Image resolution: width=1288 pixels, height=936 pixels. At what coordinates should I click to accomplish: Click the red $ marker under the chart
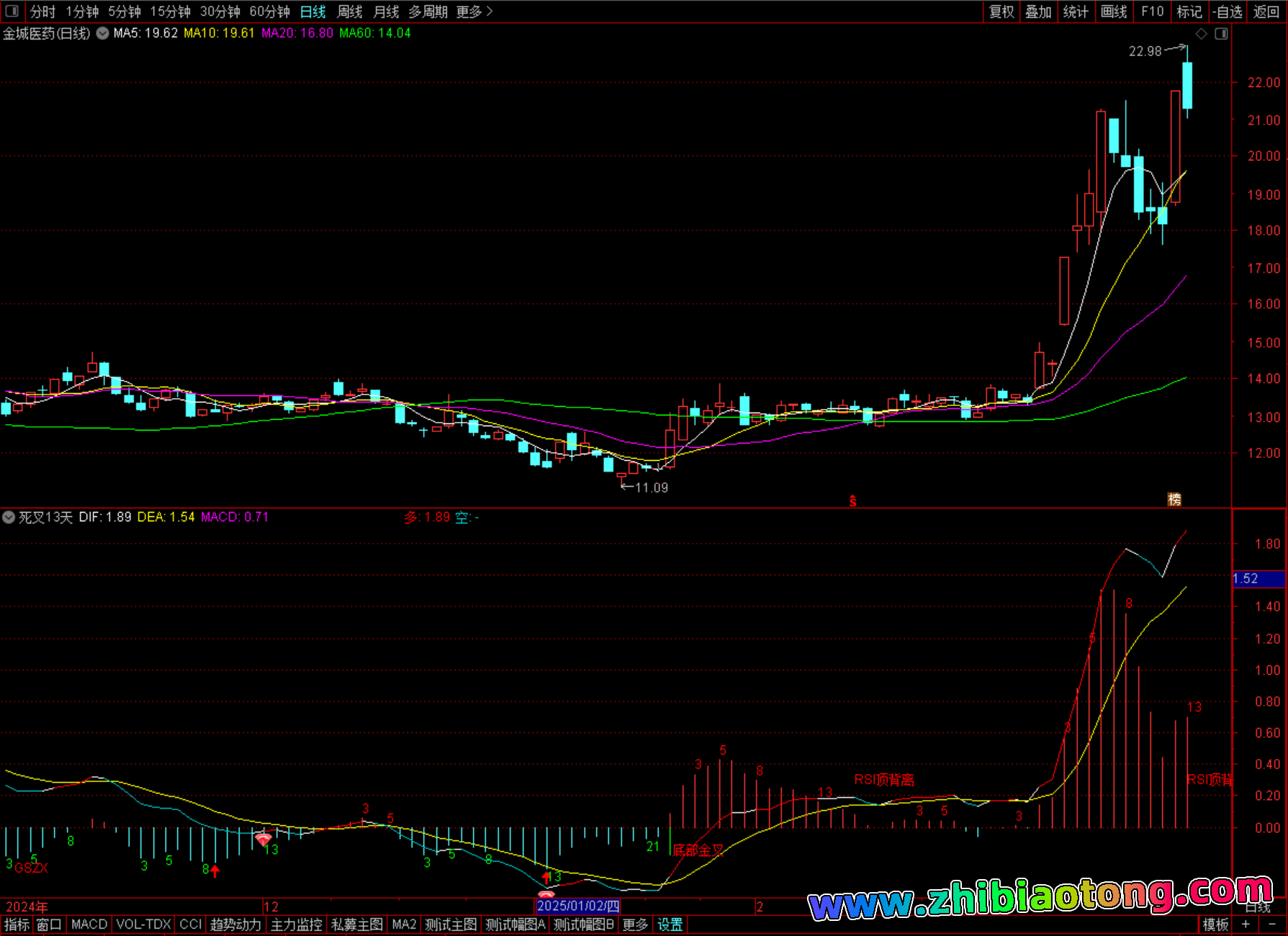(853, 500)
